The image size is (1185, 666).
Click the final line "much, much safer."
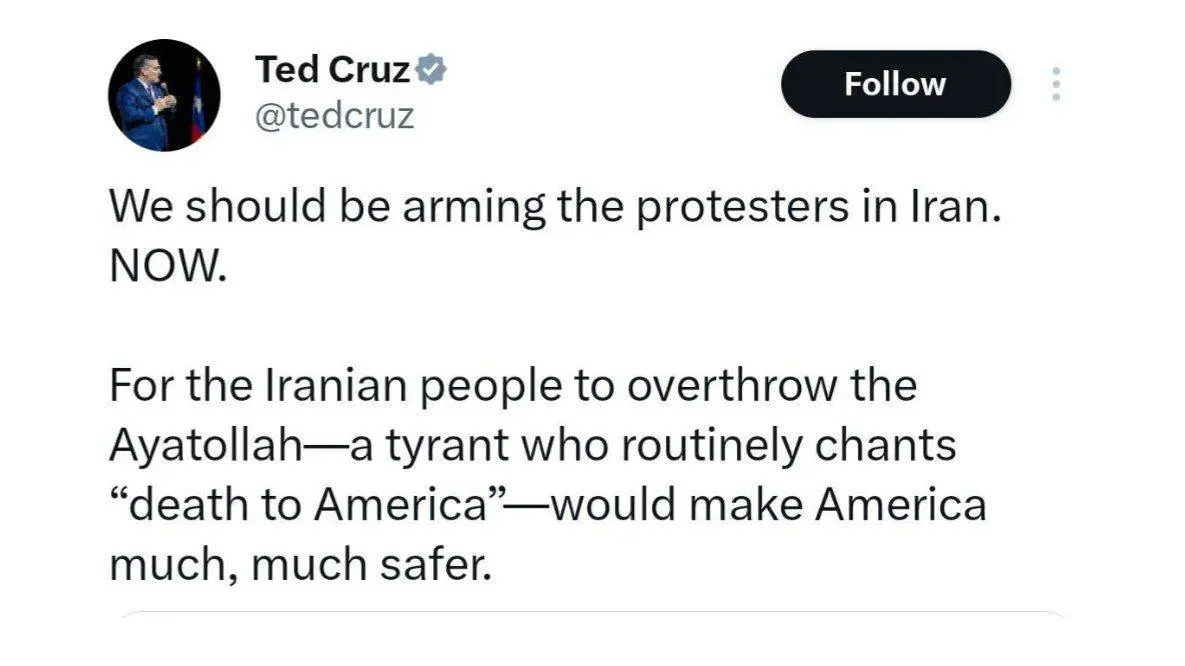(x=301, y=565)
